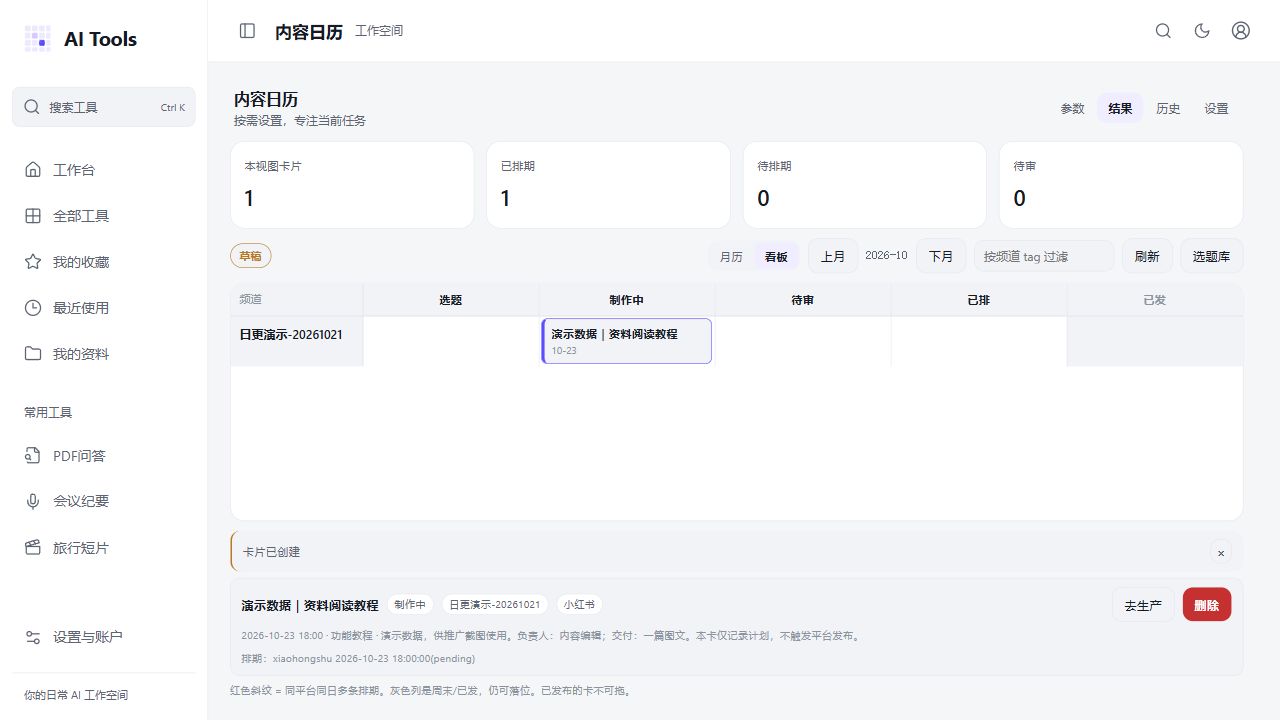Open 我的收藏 in the sidebar
The height and width of the screenshot is (720, 1280).
(104, 262)
